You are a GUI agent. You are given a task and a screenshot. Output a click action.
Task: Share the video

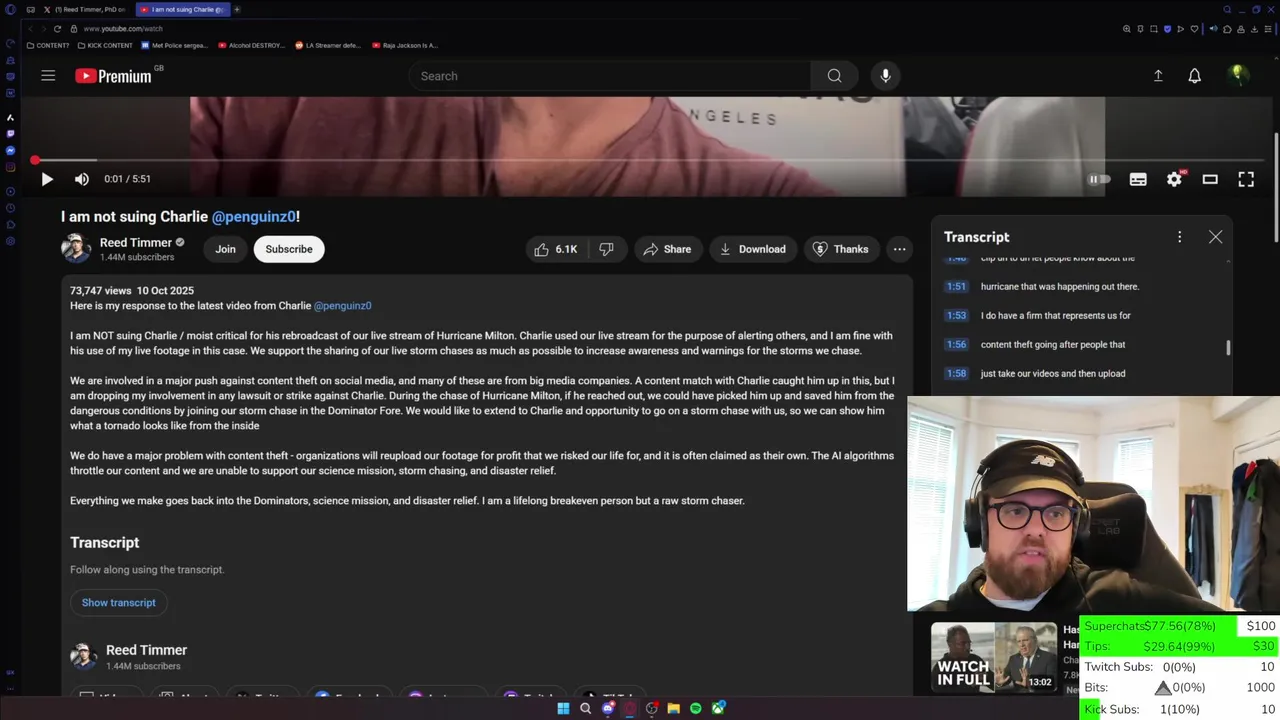click(667, 249)
